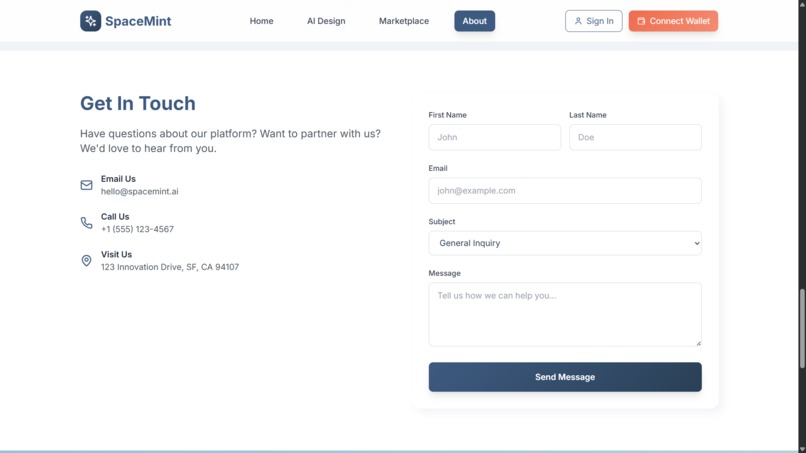Image resolution: width=806 pixels, height=453 pixels.
Task: Focus the First Name input field
Action: coord(494,137)
